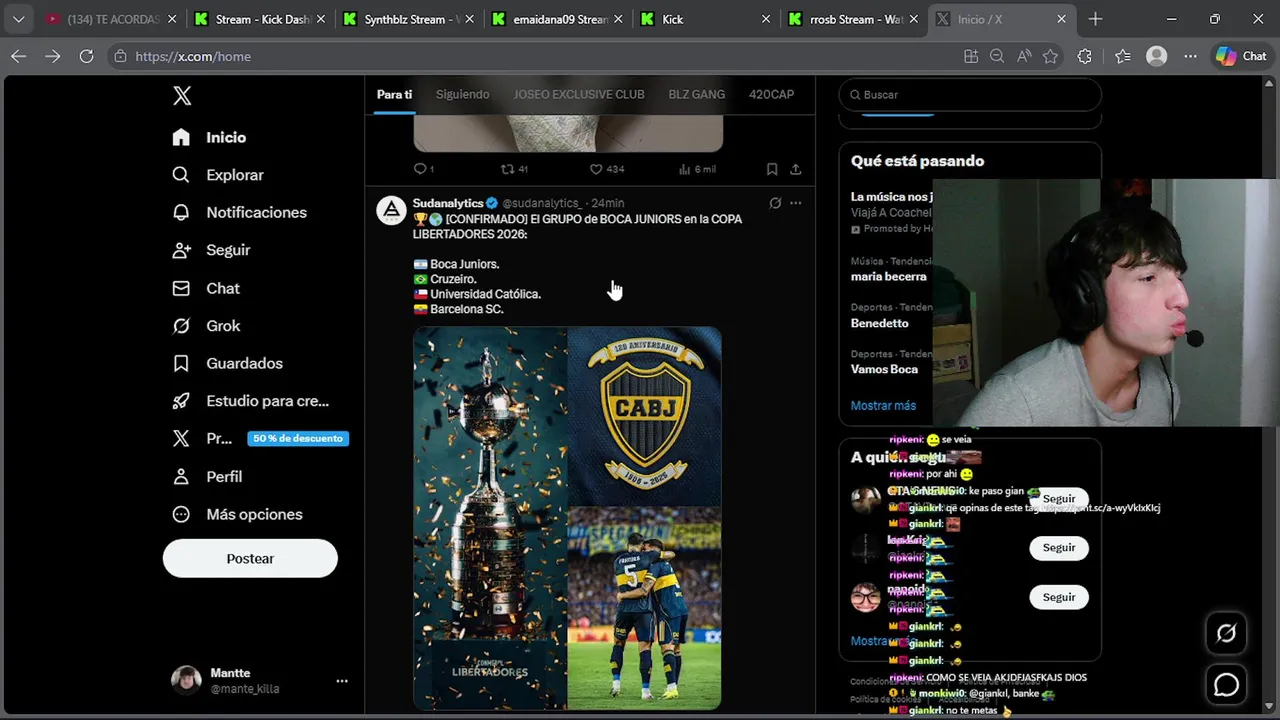Click Grok icon on Sudanalytics post
Image resolution: width=1280 pixels, height=720 pixels.
[x=775, y=203]
